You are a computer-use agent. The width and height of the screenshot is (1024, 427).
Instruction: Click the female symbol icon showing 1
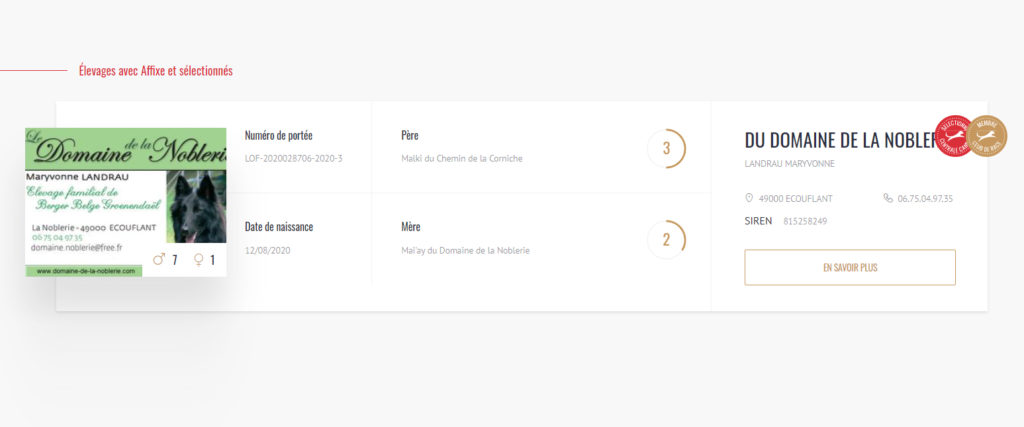[x=199, y=260]
